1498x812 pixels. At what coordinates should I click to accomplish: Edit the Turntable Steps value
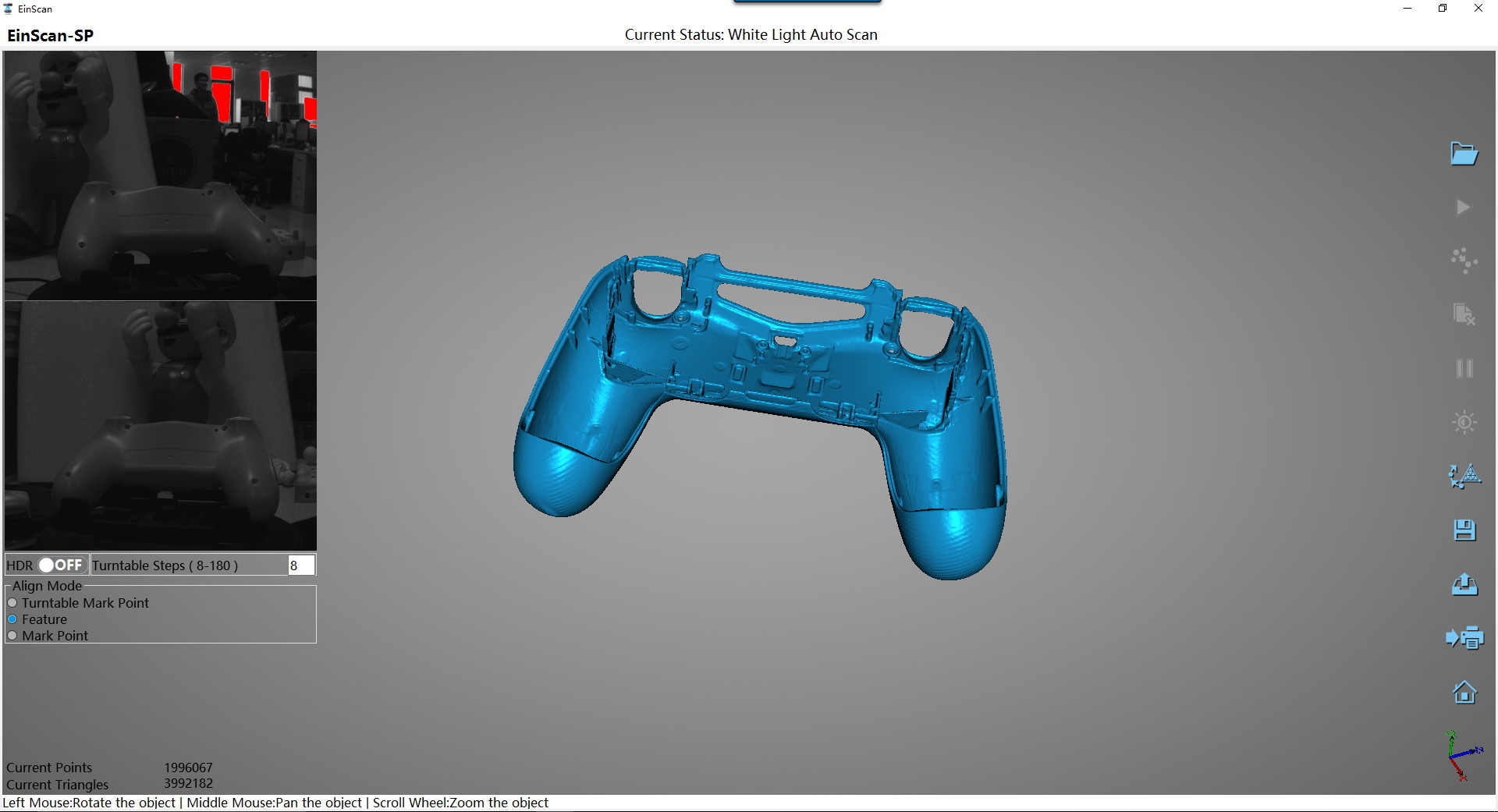coord(300,565)
